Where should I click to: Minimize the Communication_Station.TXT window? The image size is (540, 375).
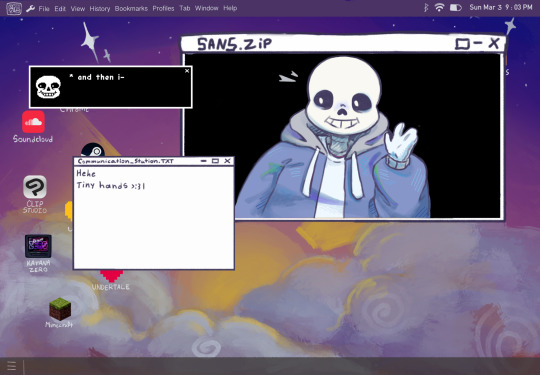click(204, 161)
